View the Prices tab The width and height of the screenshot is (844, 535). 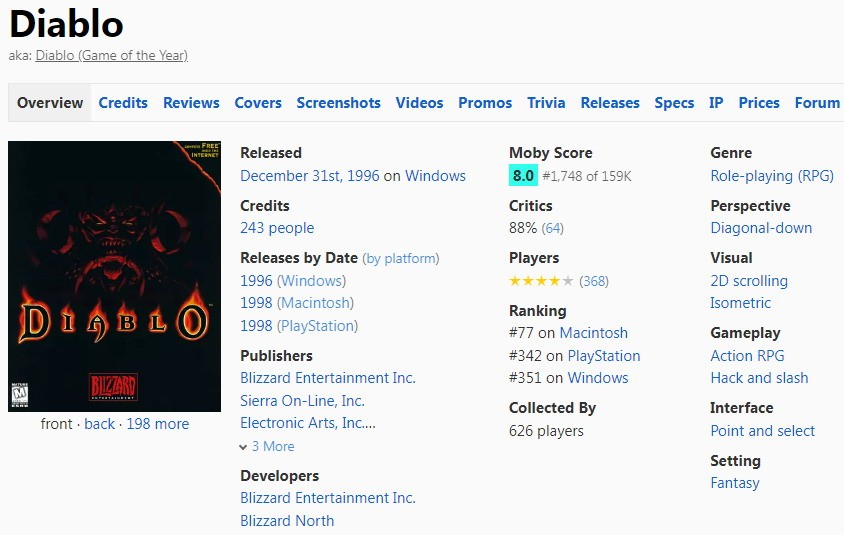758,103
